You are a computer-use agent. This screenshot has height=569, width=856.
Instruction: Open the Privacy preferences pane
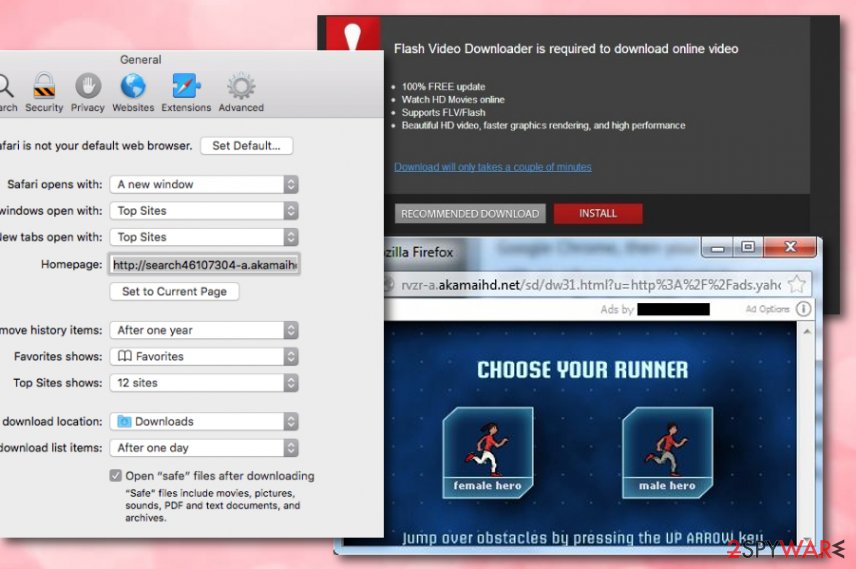[x=88, y=92]
